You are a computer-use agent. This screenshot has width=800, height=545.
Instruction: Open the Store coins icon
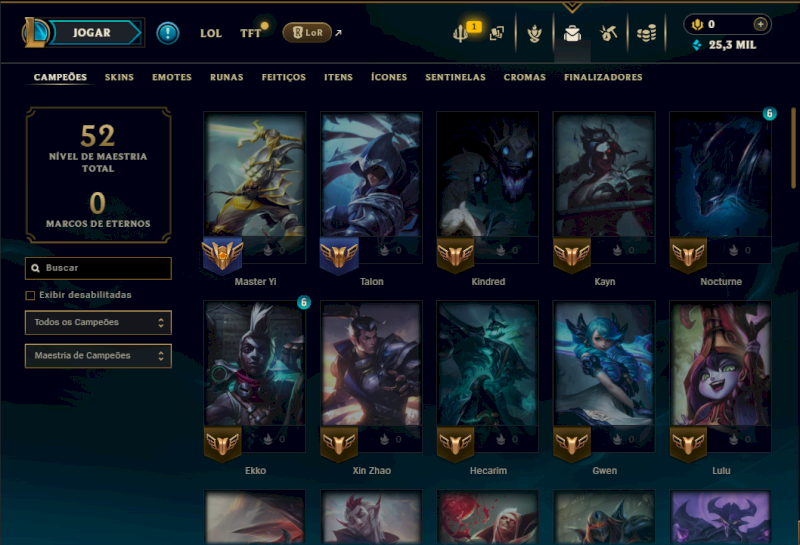(x=646, y=34)
